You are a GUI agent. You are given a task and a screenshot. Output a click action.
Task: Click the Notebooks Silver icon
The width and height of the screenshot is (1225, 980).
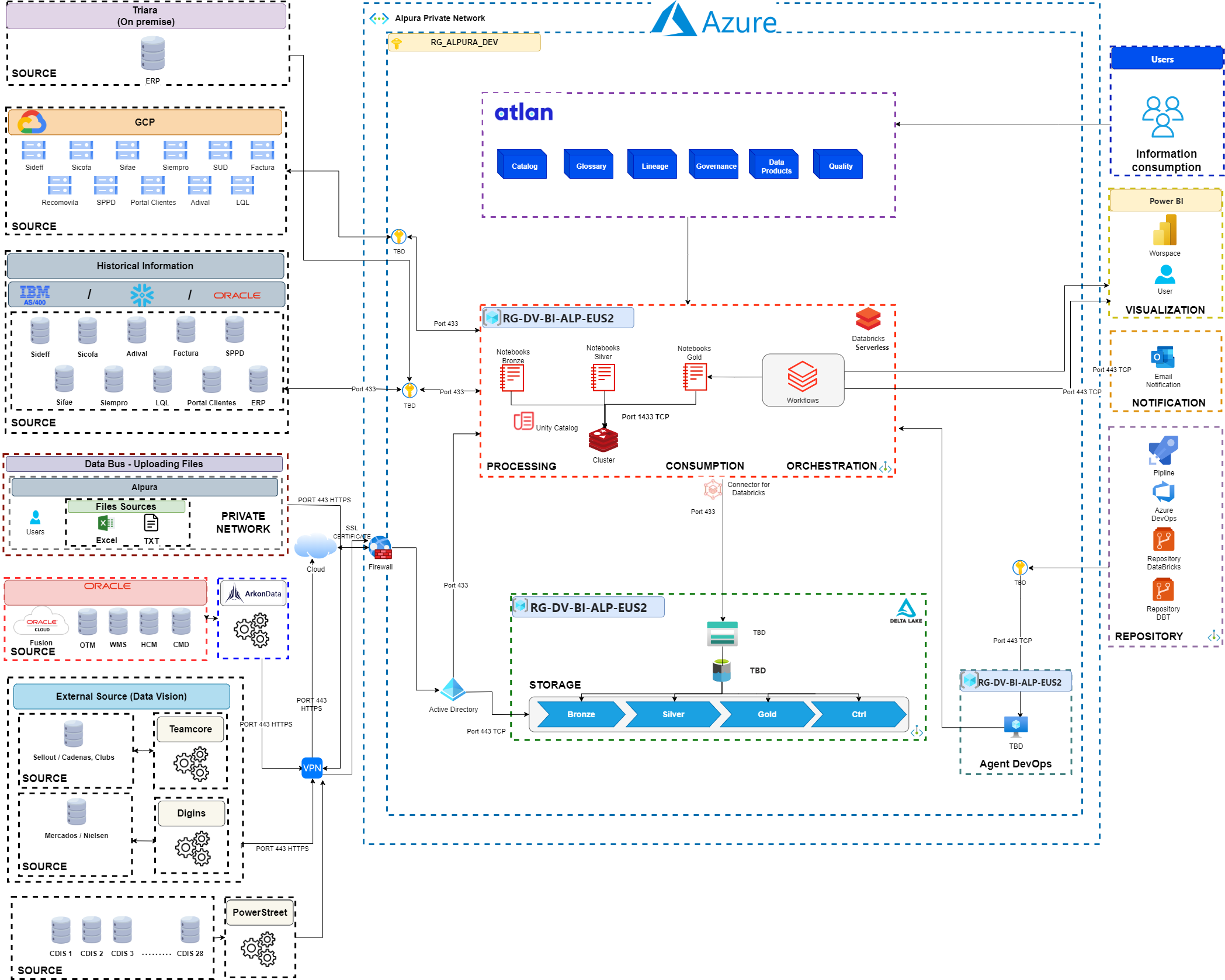(603, 377)
